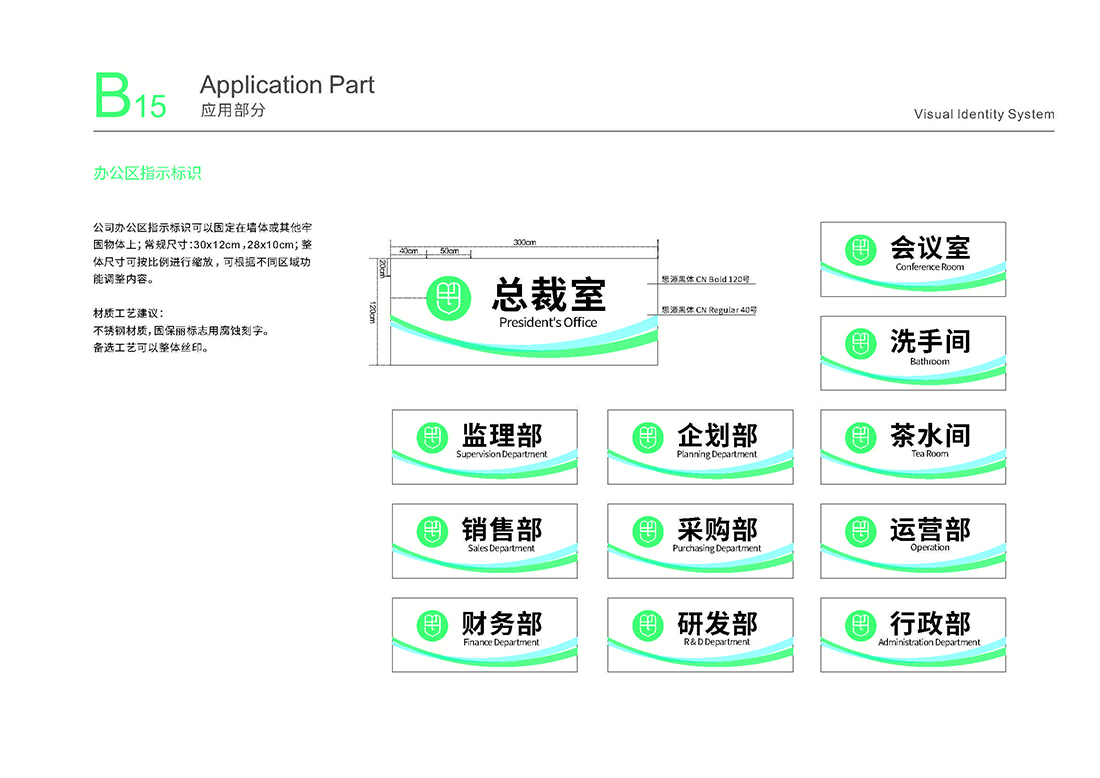The width and height of the screenshot is (1100, 778).
Task: Click the green logo beside 茶水间 Tea Room
Action: [x=860, y=437]
